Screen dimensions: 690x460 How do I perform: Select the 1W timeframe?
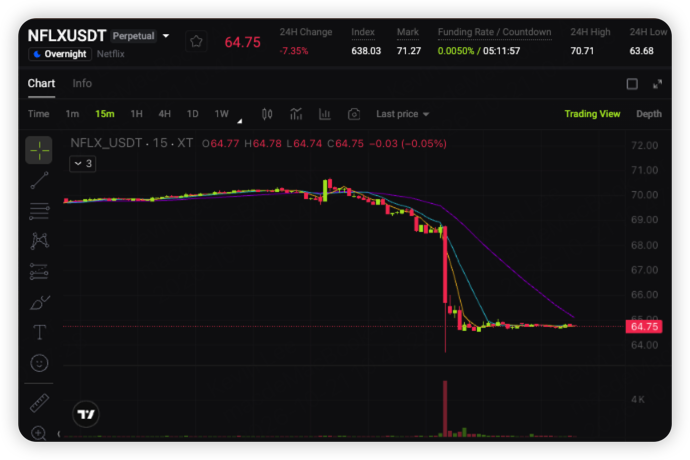coord(221,114)
